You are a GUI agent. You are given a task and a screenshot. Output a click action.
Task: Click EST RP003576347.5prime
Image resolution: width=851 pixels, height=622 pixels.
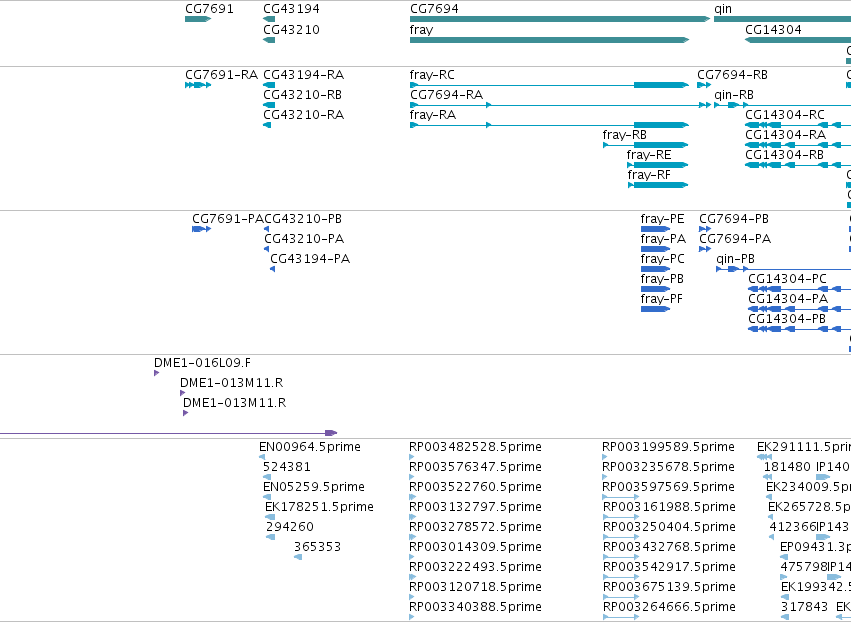tap(475, 467)
